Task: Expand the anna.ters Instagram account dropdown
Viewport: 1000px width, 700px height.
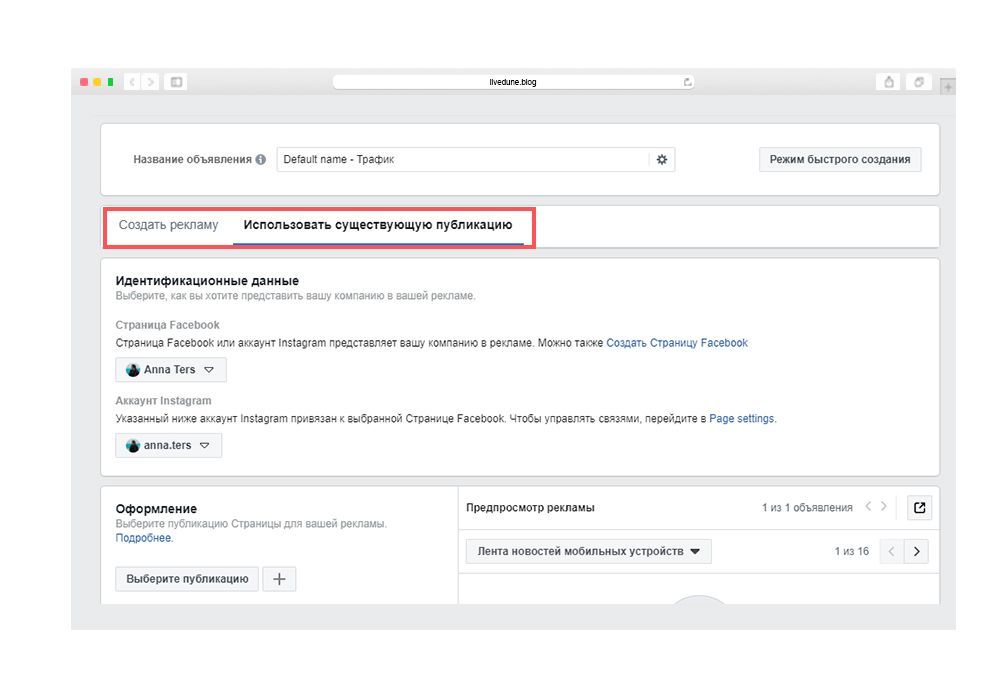Action: pyautogui.click(x=168, y=446)
